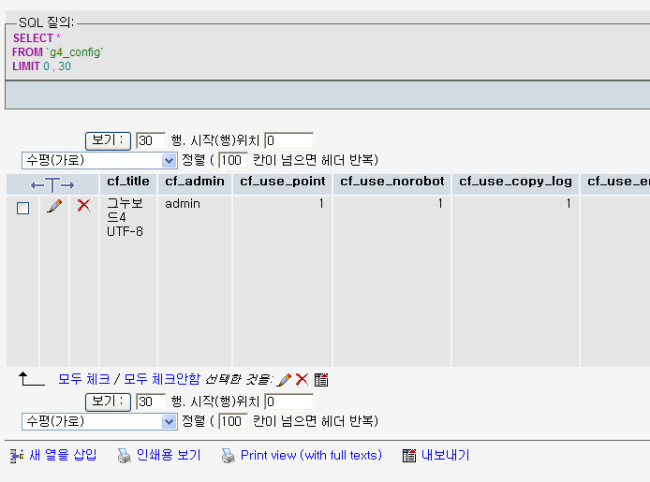Click printer icon beside Print view full texts
The width and height of the screenshot is (650, 482).
click(x=228, y=455)
